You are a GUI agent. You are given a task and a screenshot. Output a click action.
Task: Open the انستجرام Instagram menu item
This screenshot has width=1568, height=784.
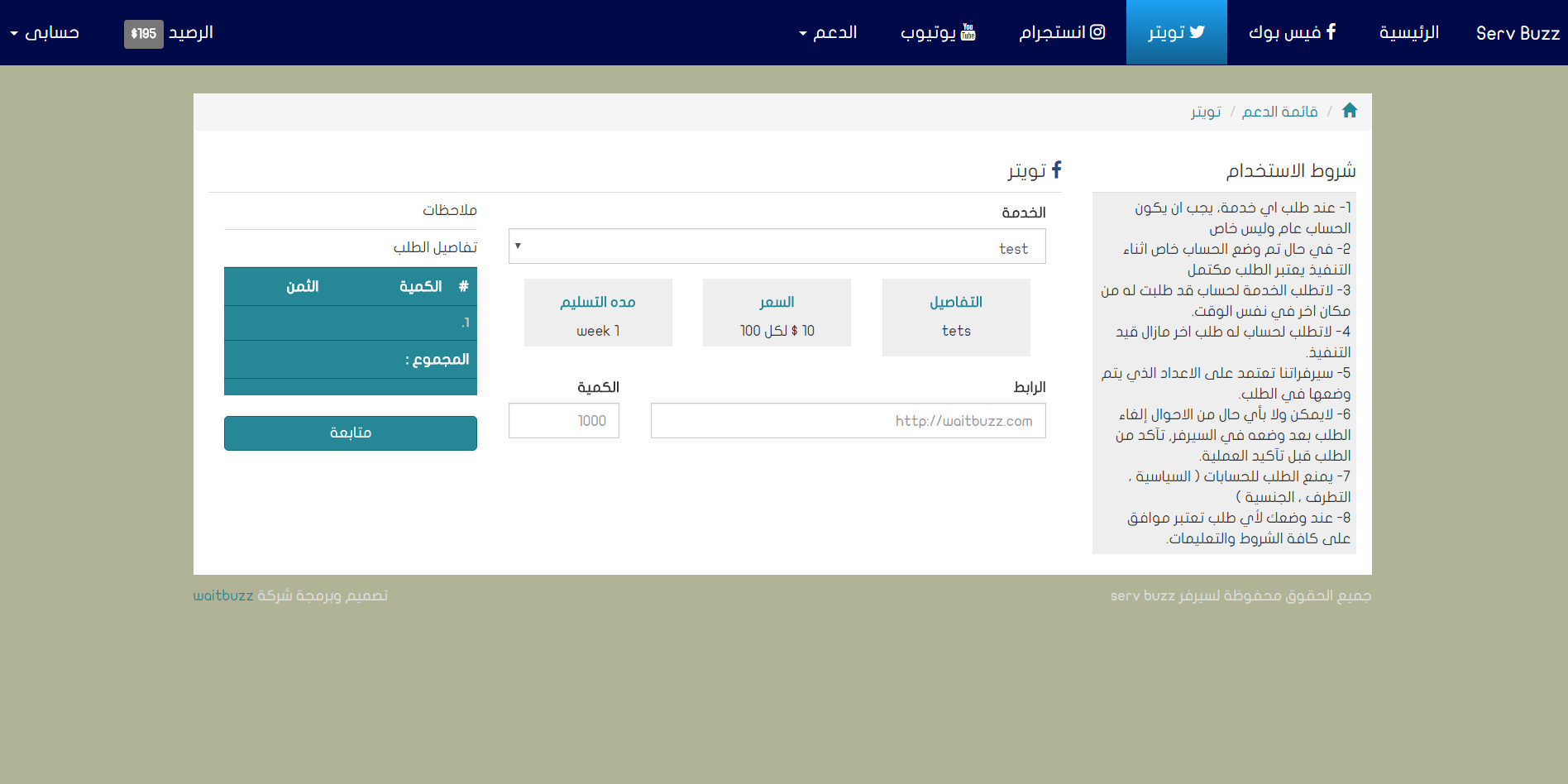click(x=1062, y=32)
